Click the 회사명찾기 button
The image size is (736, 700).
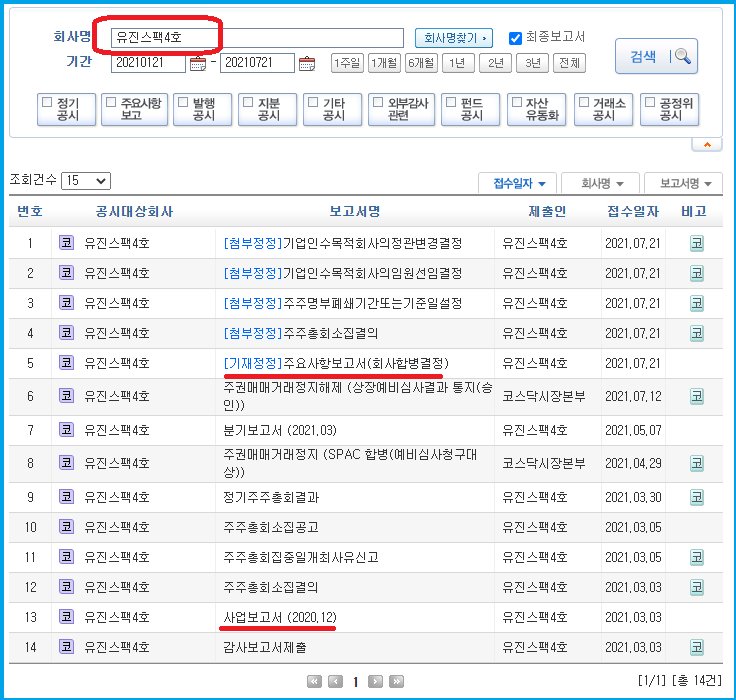[x=454, y=38]
